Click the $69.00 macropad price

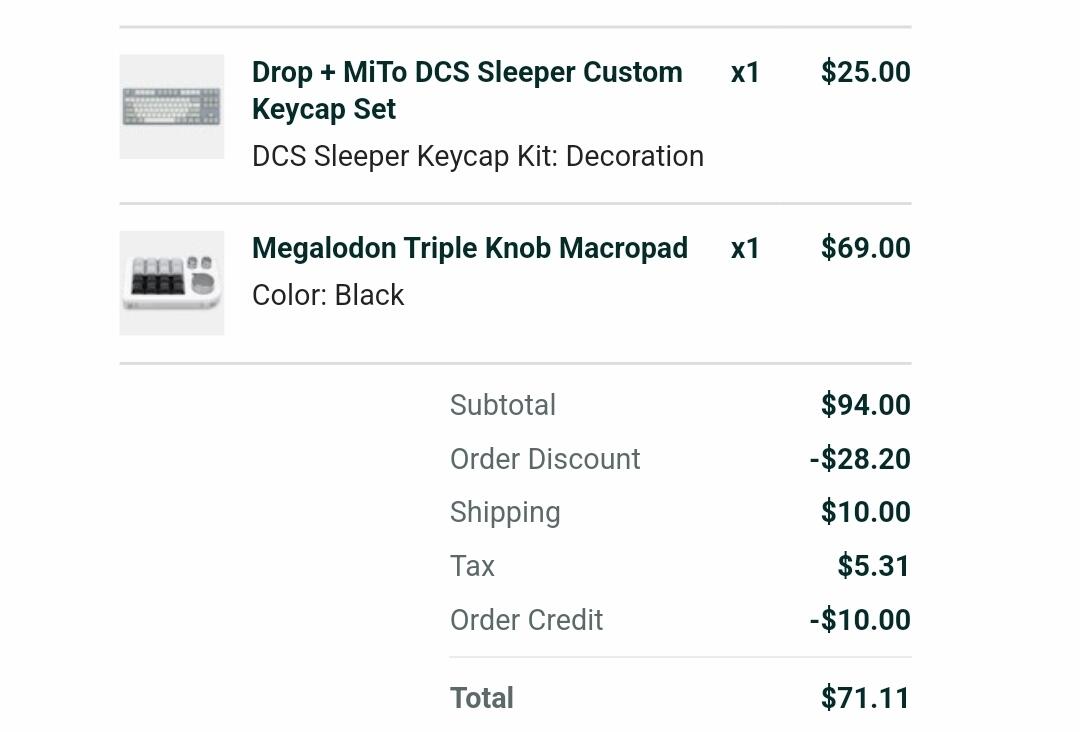coord(866,248)
